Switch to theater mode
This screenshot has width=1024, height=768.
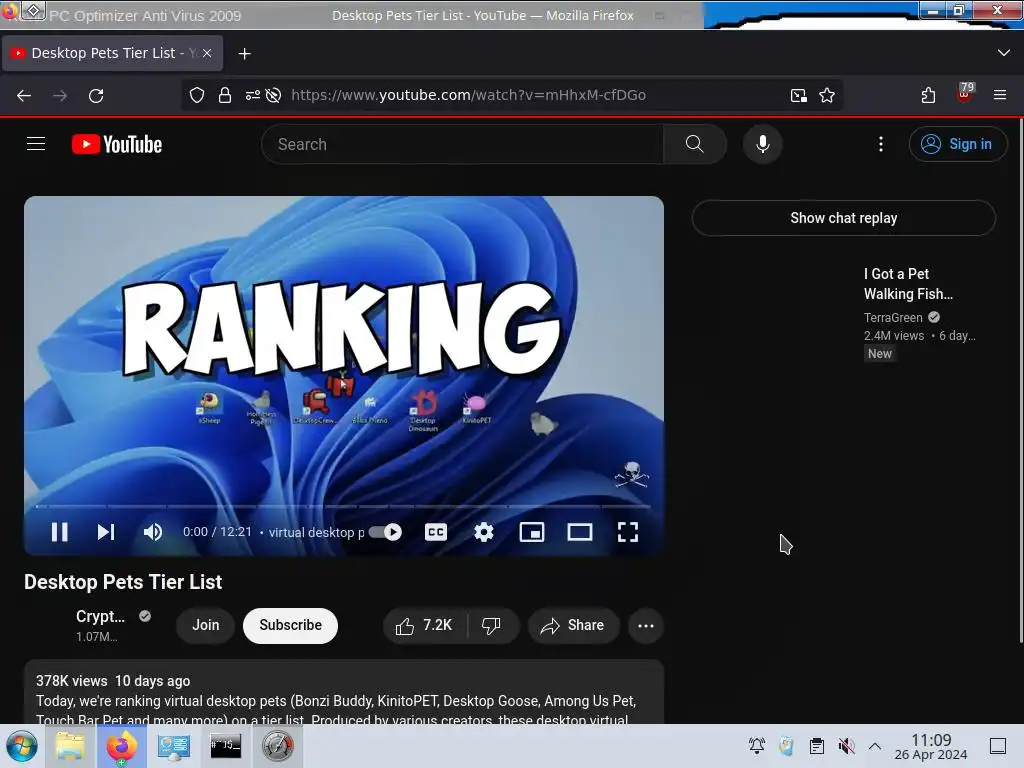[x=580, y=532]
